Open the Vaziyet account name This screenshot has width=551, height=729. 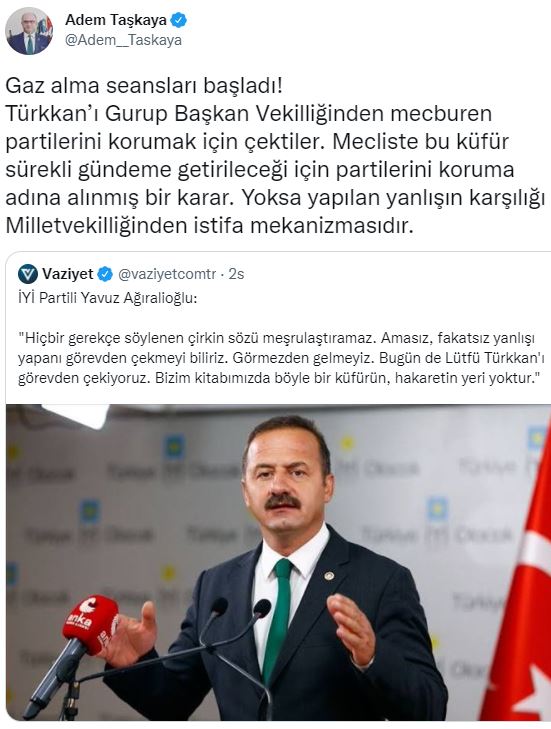[67, 274]
